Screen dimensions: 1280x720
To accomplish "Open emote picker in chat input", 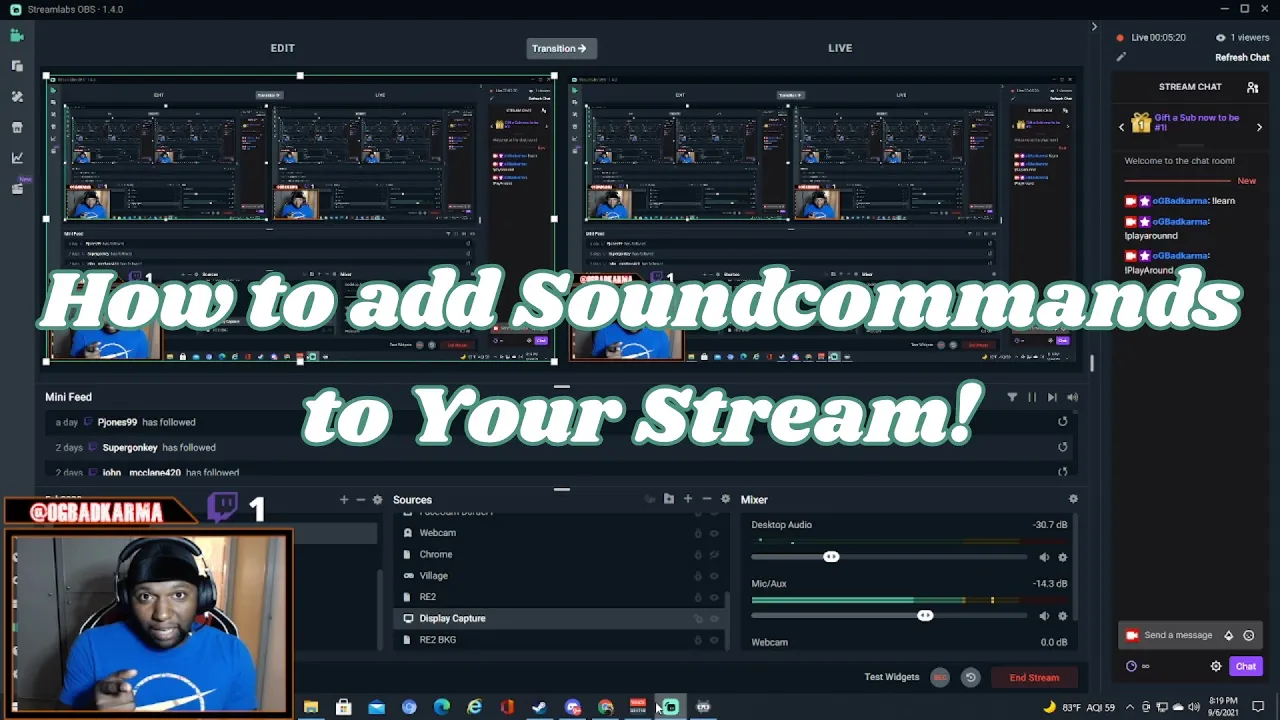I will (1248, 635).
